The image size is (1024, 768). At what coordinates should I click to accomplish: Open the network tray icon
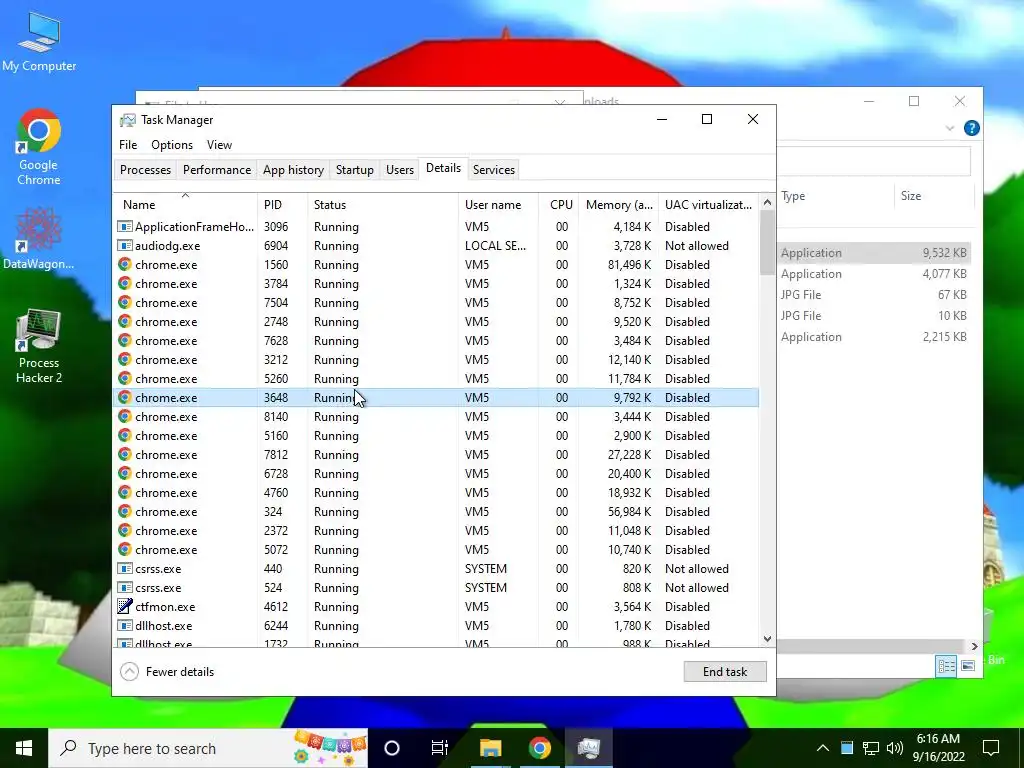click(x=871, y=748)
